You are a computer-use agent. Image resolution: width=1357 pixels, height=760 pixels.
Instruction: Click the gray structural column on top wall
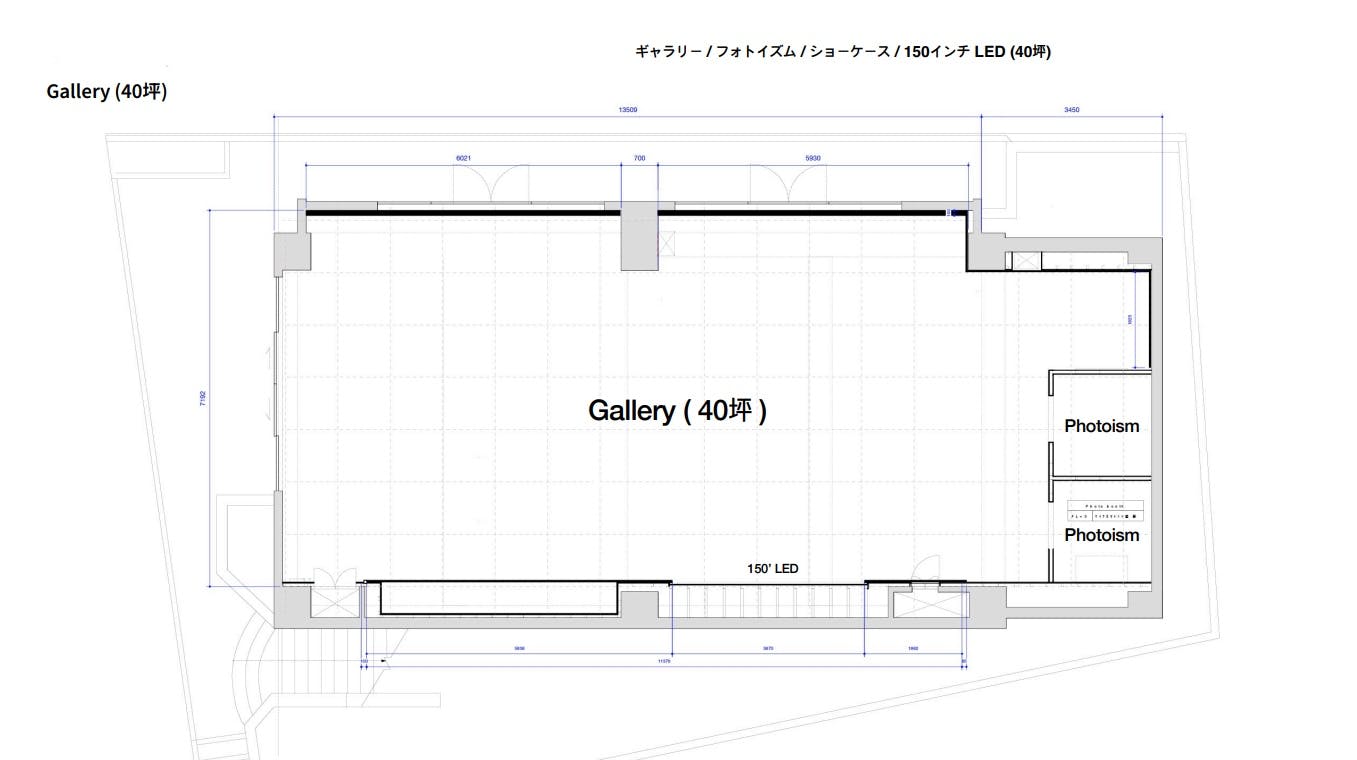point(639,240)
